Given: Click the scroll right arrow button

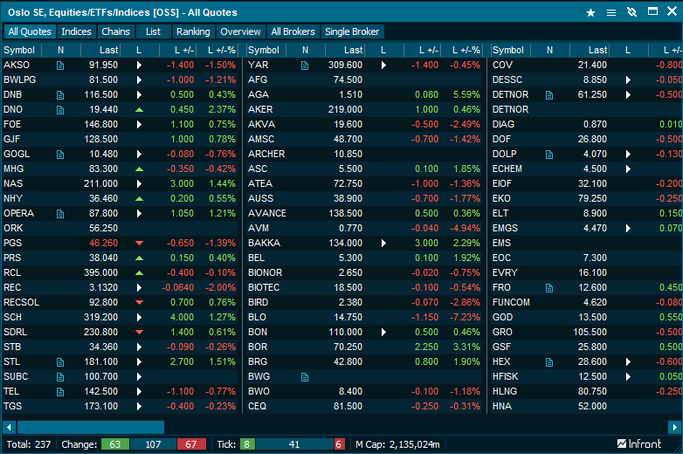Looking at the screenshot, I should coord(674,427).
